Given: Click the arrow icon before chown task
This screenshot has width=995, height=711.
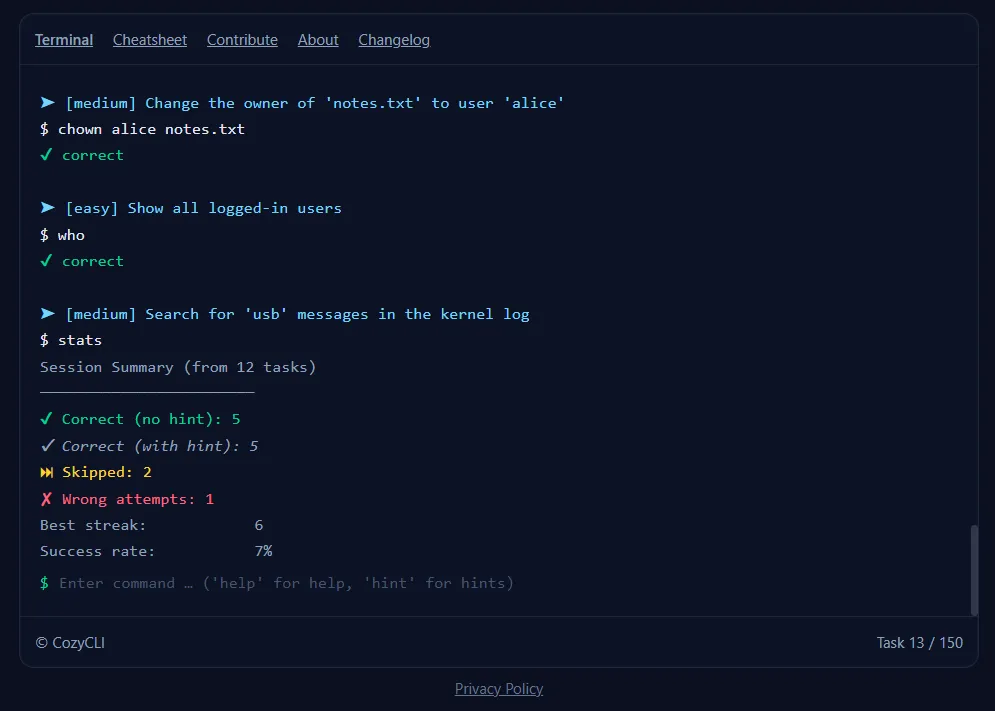Looking at the screenshot, I should tap(48, 102).
